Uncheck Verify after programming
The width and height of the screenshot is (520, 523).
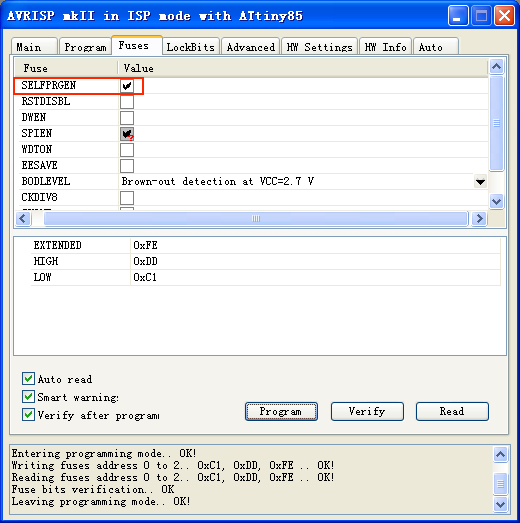coord(28,415)
